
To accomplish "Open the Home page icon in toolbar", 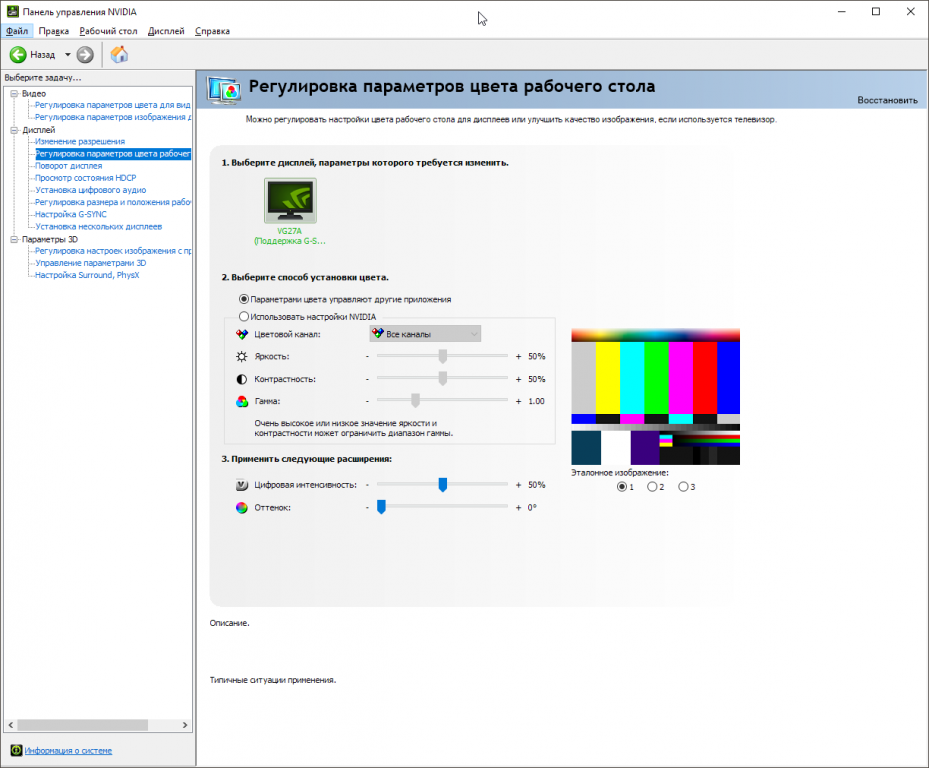I will [x=119, y=55].
